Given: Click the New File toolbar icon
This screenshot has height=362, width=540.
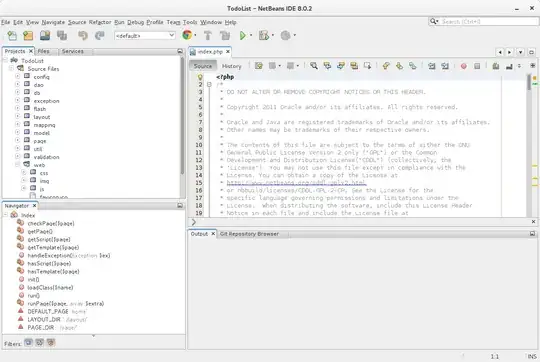Looking at the screenshot, I should pyautogui.click(x=12, y=35).
